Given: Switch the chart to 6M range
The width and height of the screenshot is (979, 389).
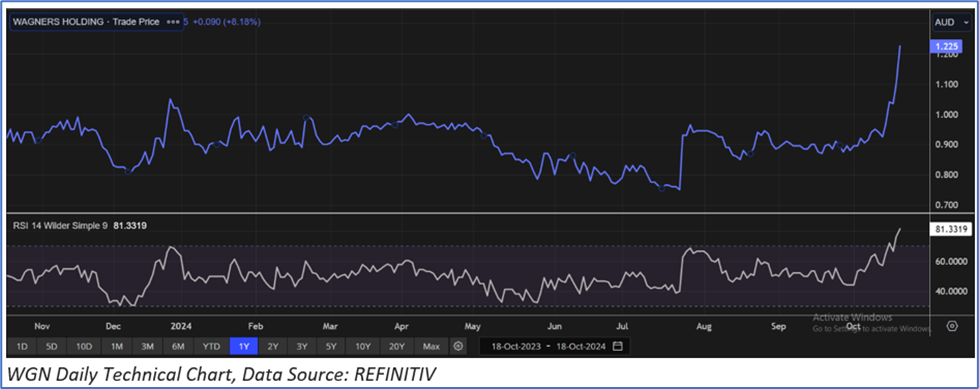Looking at the screenshot, I should coord(178,346).
